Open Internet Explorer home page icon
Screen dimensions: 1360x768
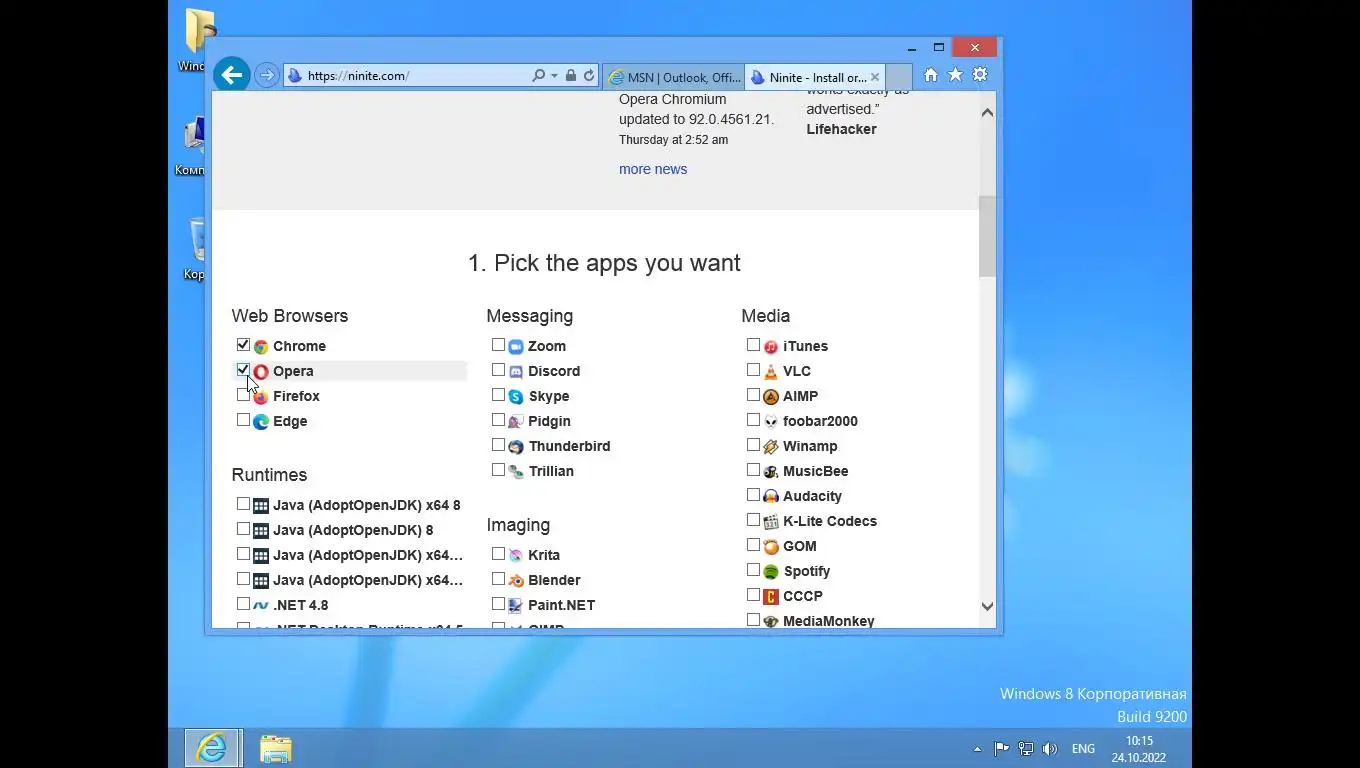(931, 75)
